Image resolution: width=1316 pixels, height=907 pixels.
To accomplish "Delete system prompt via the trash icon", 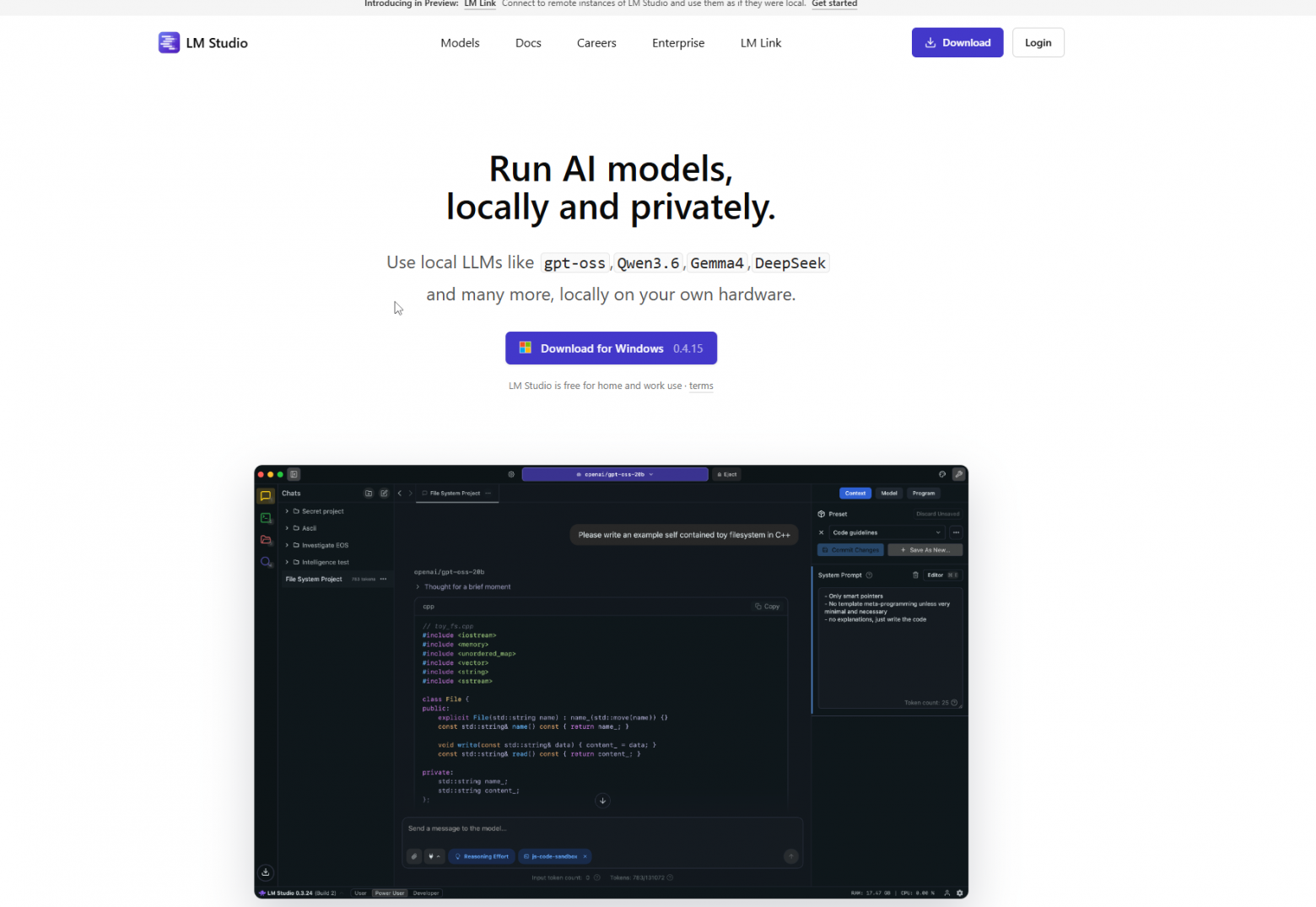I will click(915, 575).
